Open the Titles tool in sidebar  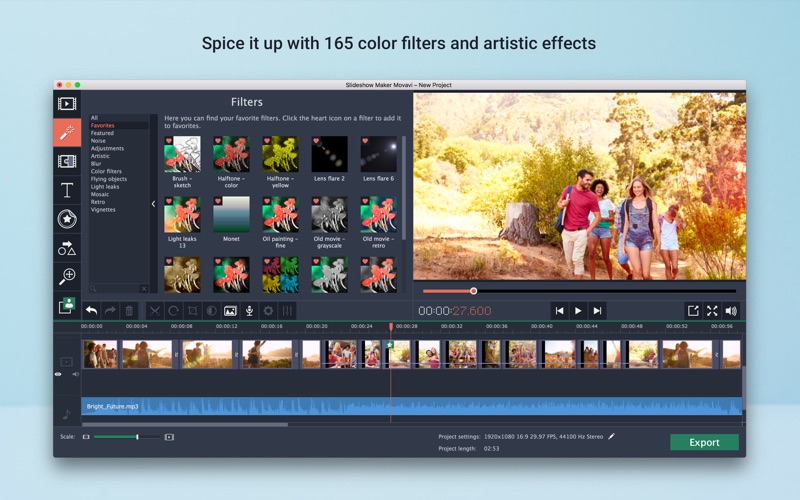coord(67,190)
